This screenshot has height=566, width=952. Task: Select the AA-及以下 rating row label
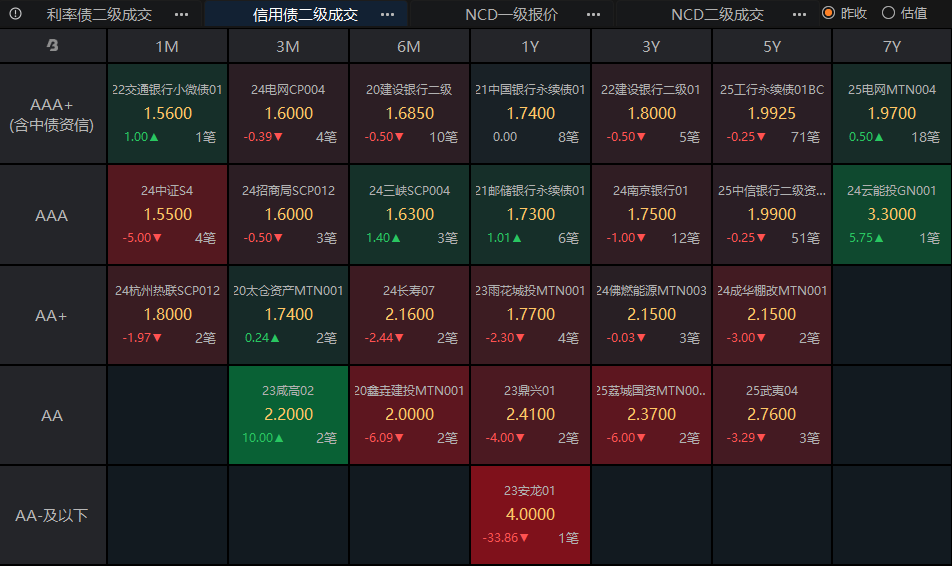coord(53,516)
